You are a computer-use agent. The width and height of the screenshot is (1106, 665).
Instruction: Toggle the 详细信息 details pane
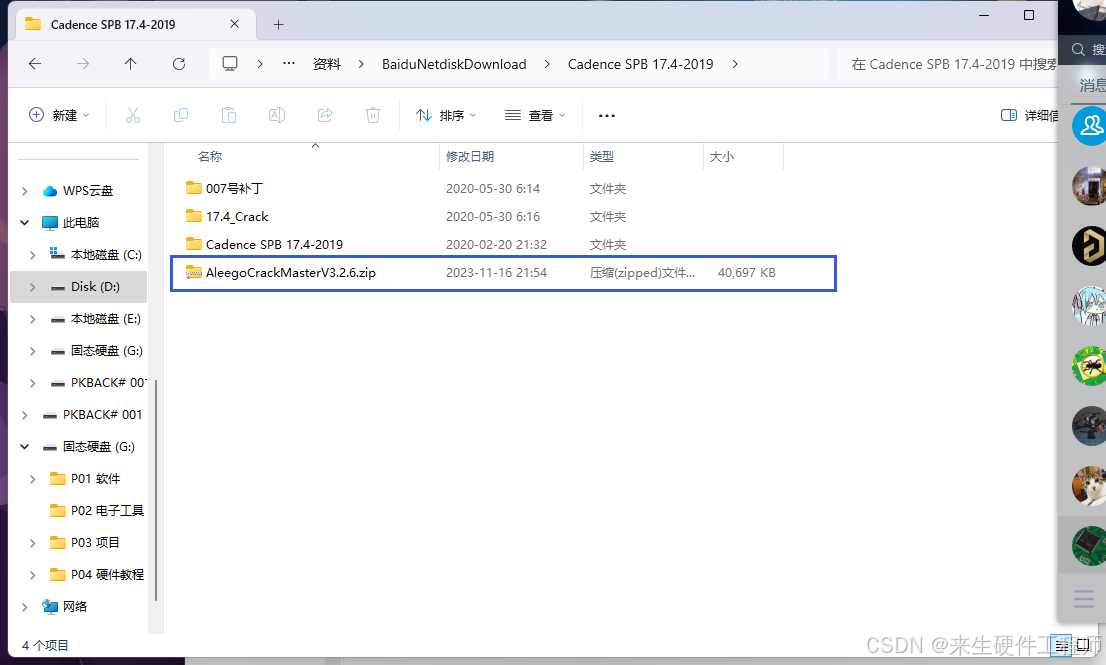point(1028,115)
